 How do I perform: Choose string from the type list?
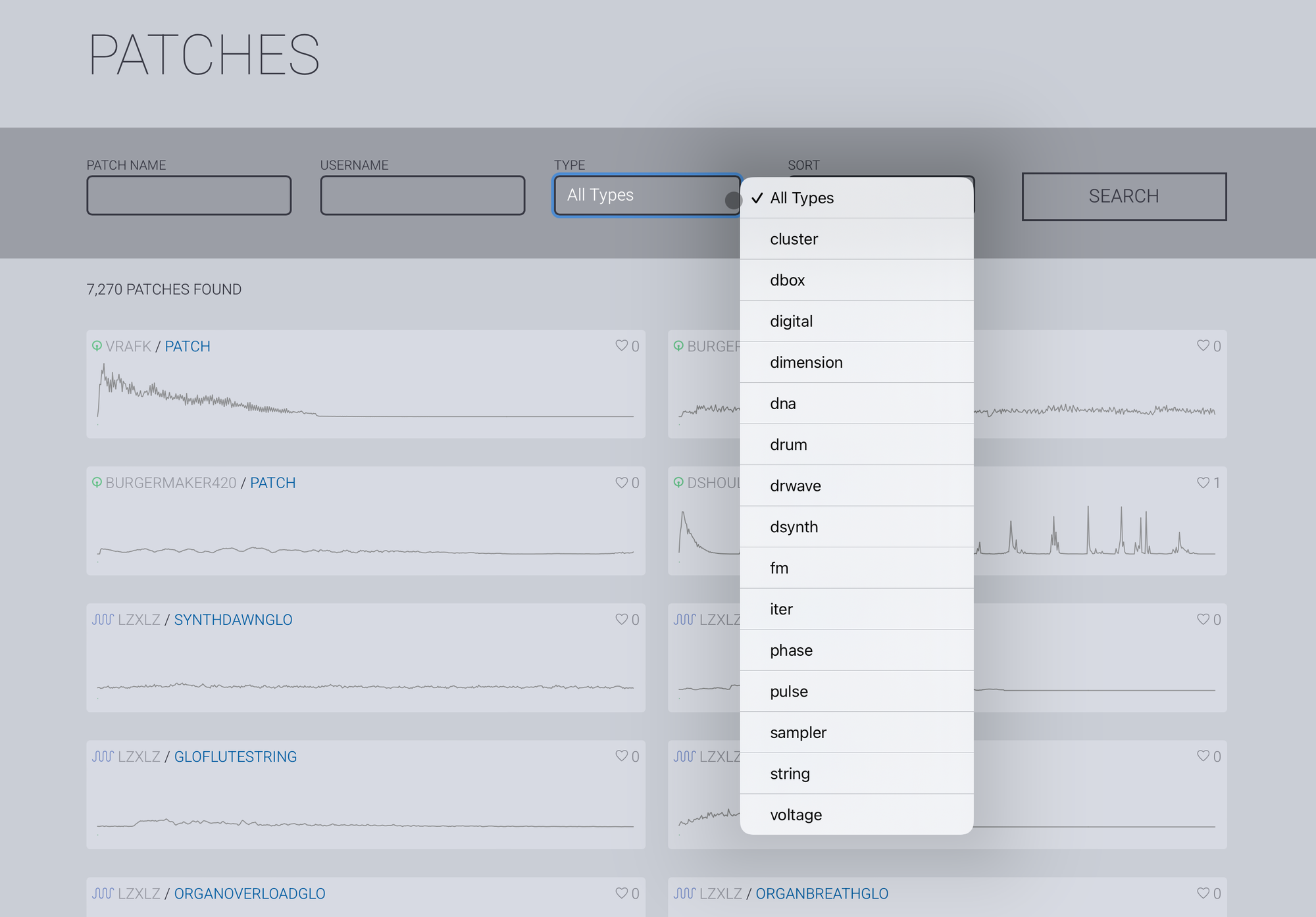coord(857,774)
